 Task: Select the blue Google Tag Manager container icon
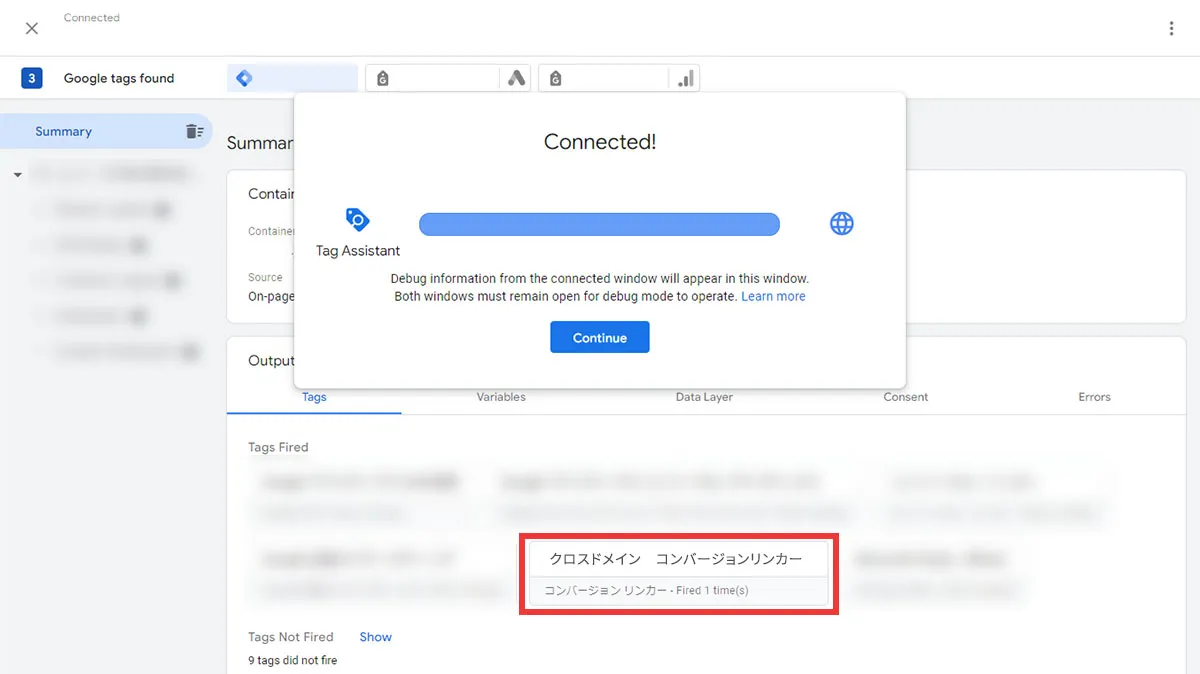[244, 77]
